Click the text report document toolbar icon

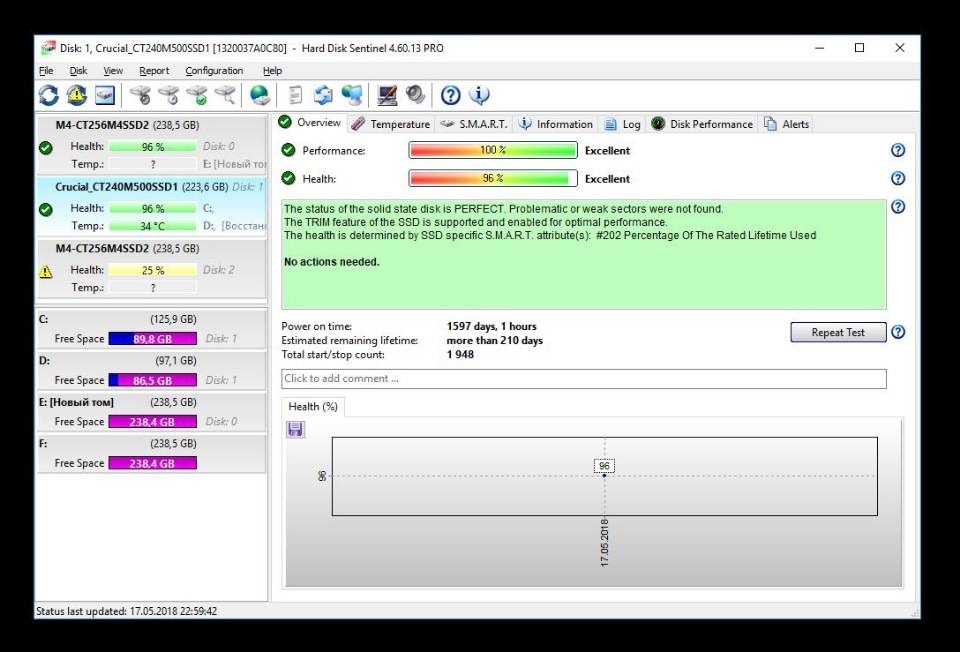[295, 96]
